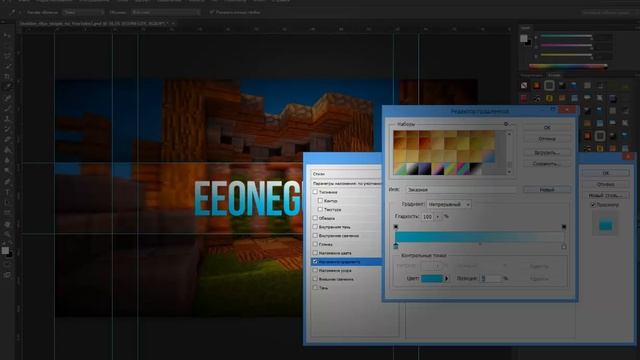The width and height of the screenshot is (640, 360).
Task: Enable the Тень effect checkbox
Action: 315,287
